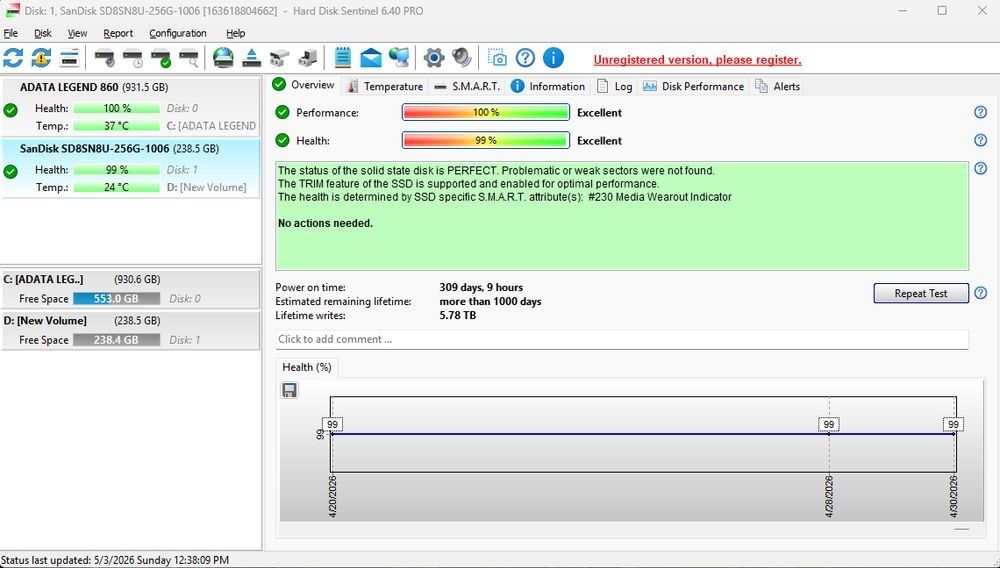This screenshot has height=568, width=1000.
Task: Click the minimize dash below the graph
Action: pos(962,529)
